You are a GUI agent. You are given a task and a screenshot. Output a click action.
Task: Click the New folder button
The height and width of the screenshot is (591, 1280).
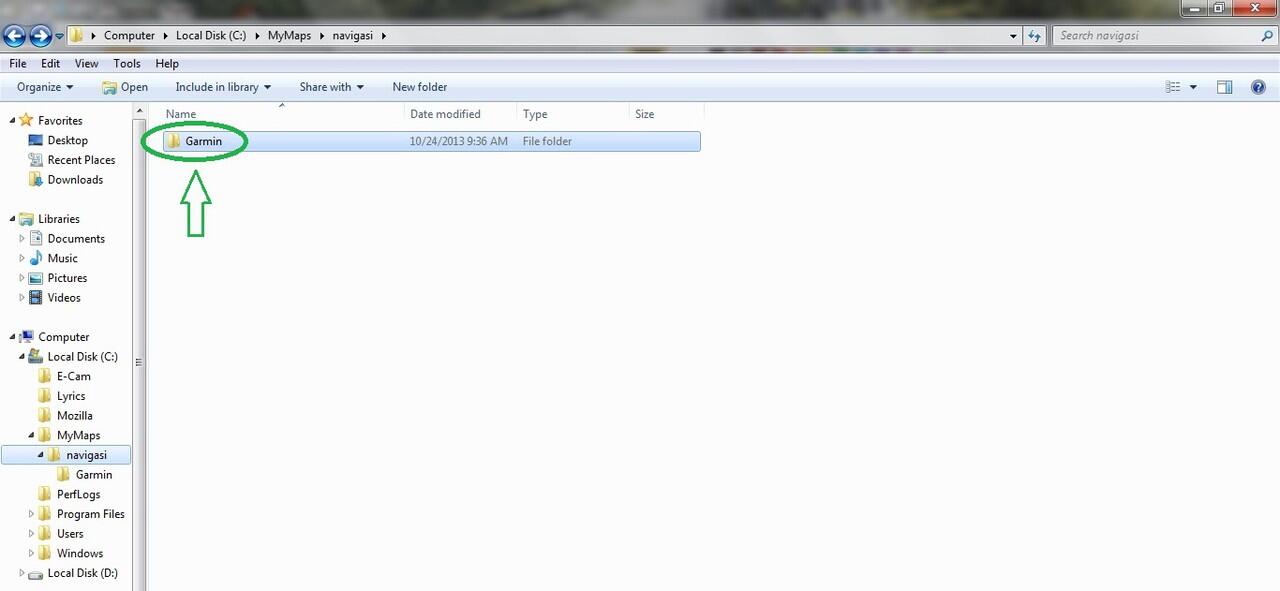coord(420,87)
